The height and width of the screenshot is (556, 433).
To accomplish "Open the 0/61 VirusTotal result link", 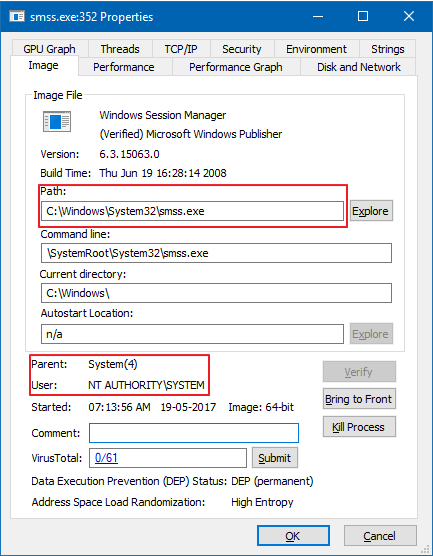I will click(106, 458).
